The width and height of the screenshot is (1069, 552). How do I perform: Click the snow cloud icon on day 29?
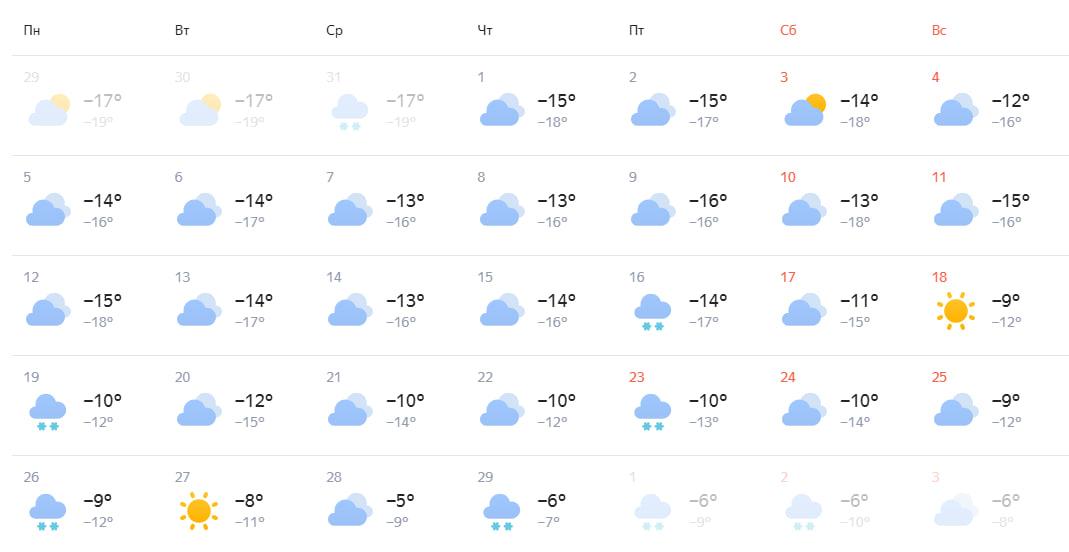(501, 512)
